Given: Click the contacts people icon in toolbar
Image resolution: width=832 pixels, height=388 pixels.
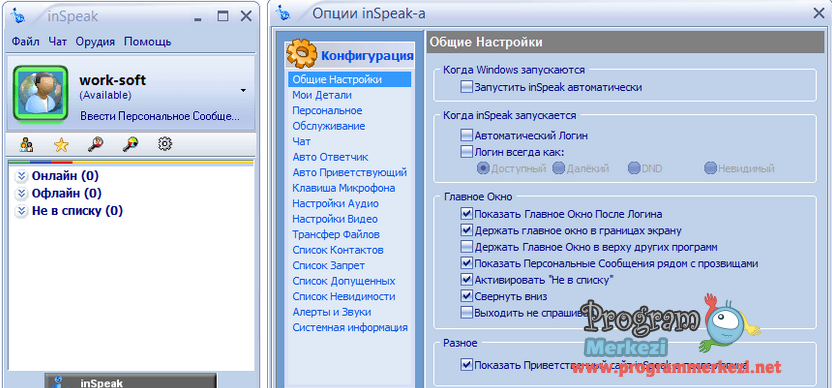Looking at the screenshot, I should pyautogui.click(x=27, y=144).
